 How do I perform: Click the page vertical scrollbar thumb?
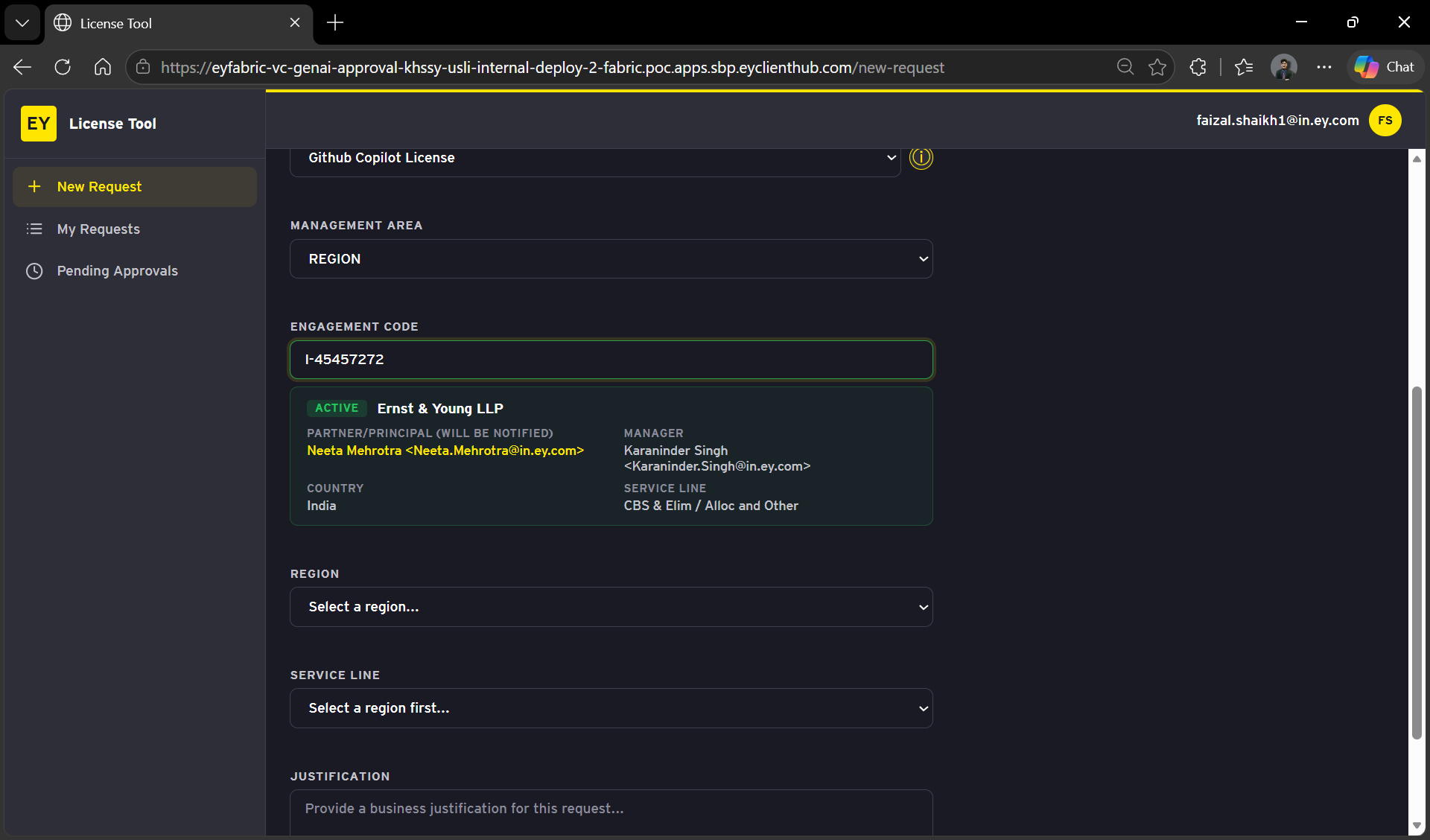click(1417, 563)
